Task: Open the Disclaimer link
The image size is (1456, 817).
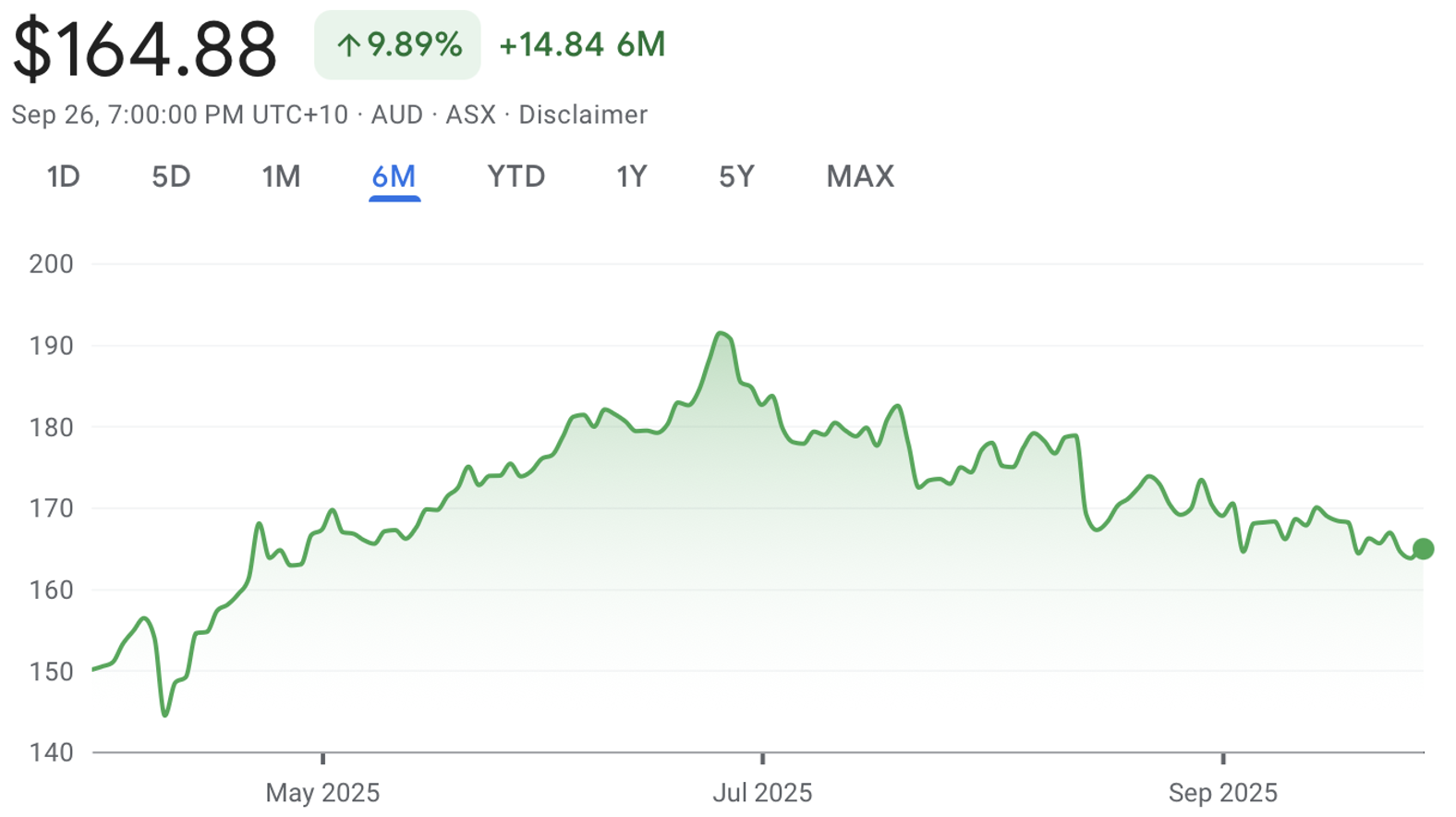Action: pos(583,115)
